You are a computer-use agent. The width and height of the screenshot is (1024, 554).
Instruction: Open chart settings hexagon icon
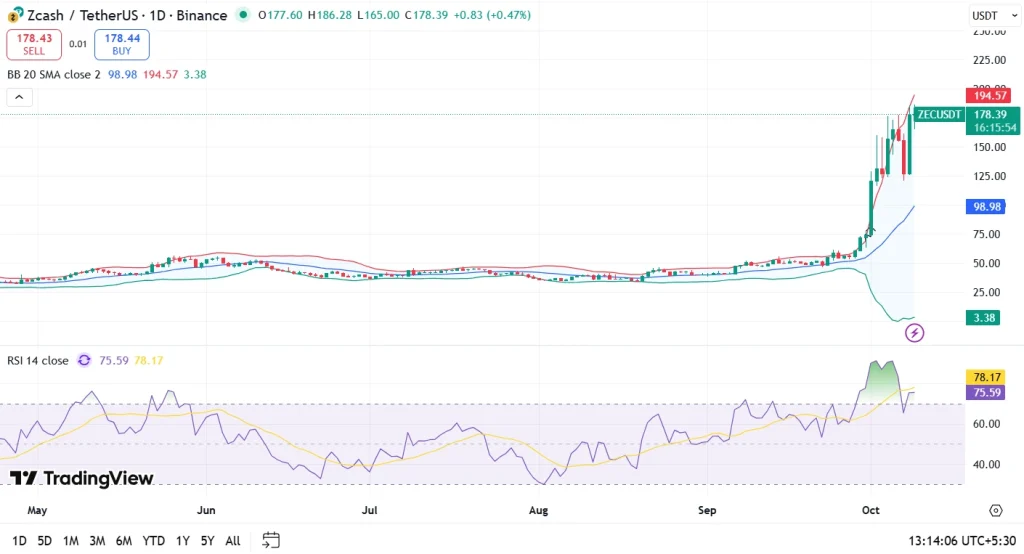pyautogui.click(x=995, y=511)
